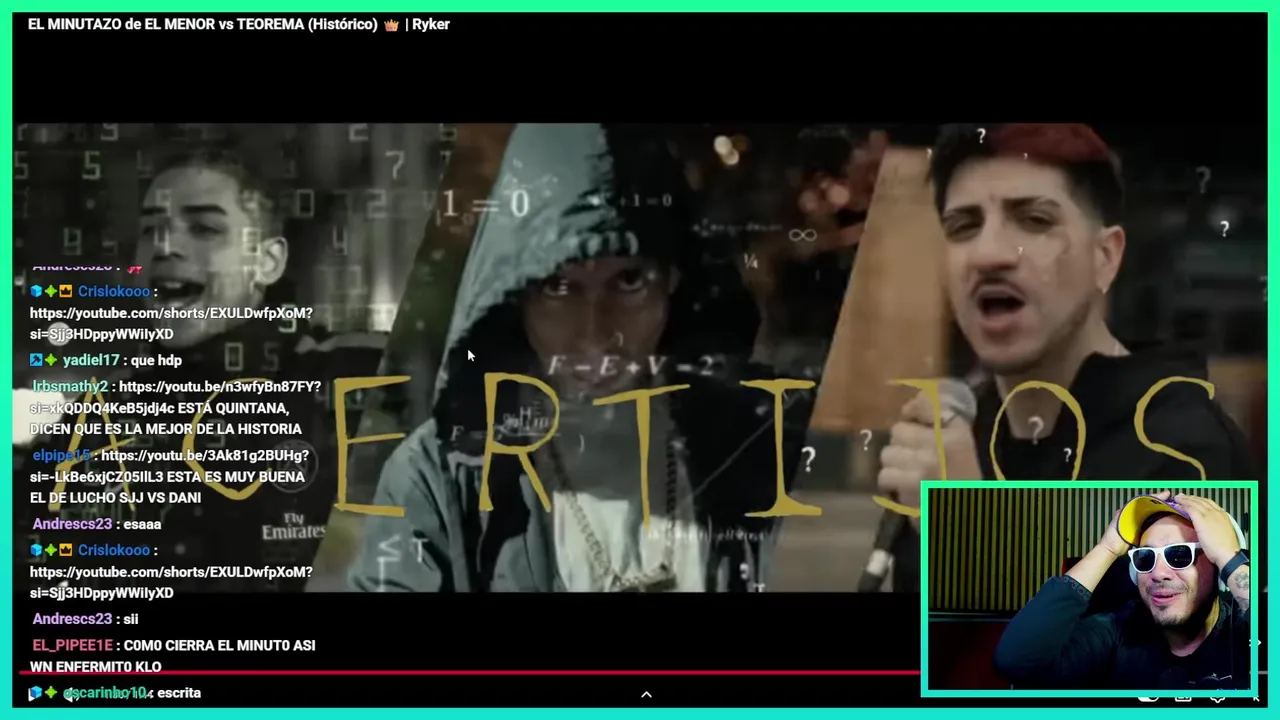The width and height of the screenshot is (1280, 720).
Task: Click the streamer webcam overlay
Action: point(1089,589)
